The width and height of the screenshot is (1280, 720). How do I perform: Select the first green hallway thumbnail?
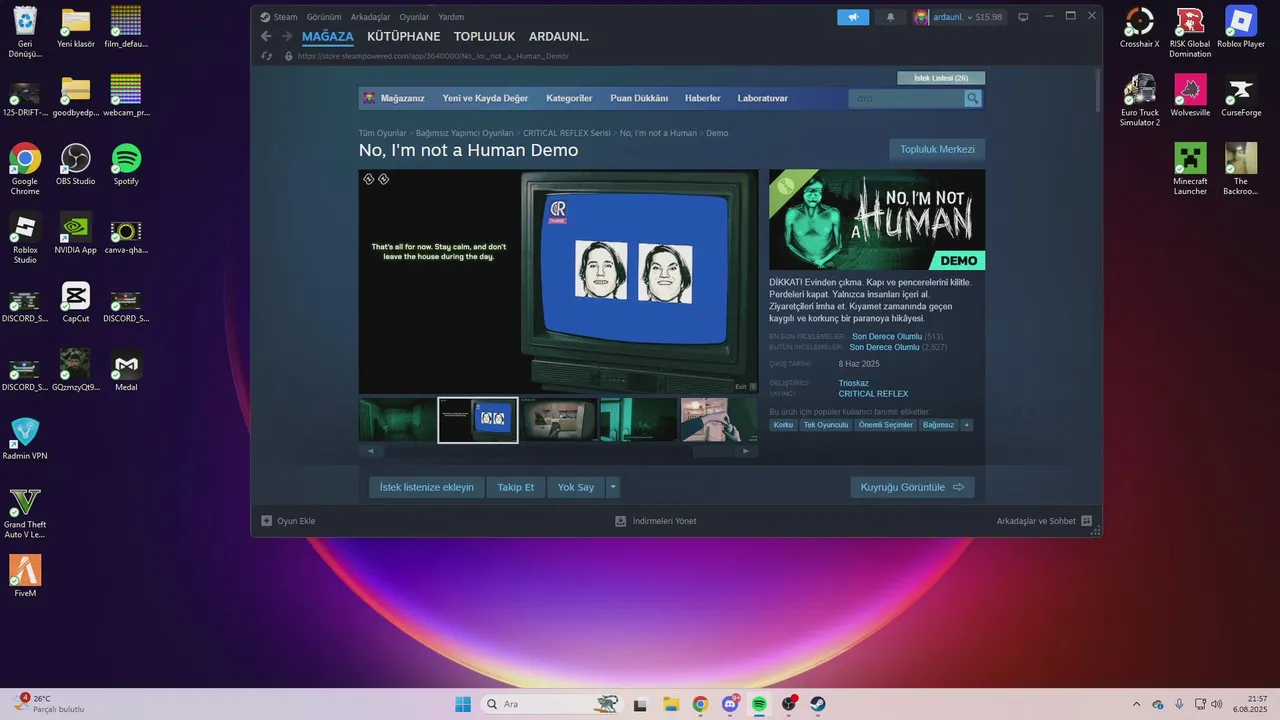(398, 420)
